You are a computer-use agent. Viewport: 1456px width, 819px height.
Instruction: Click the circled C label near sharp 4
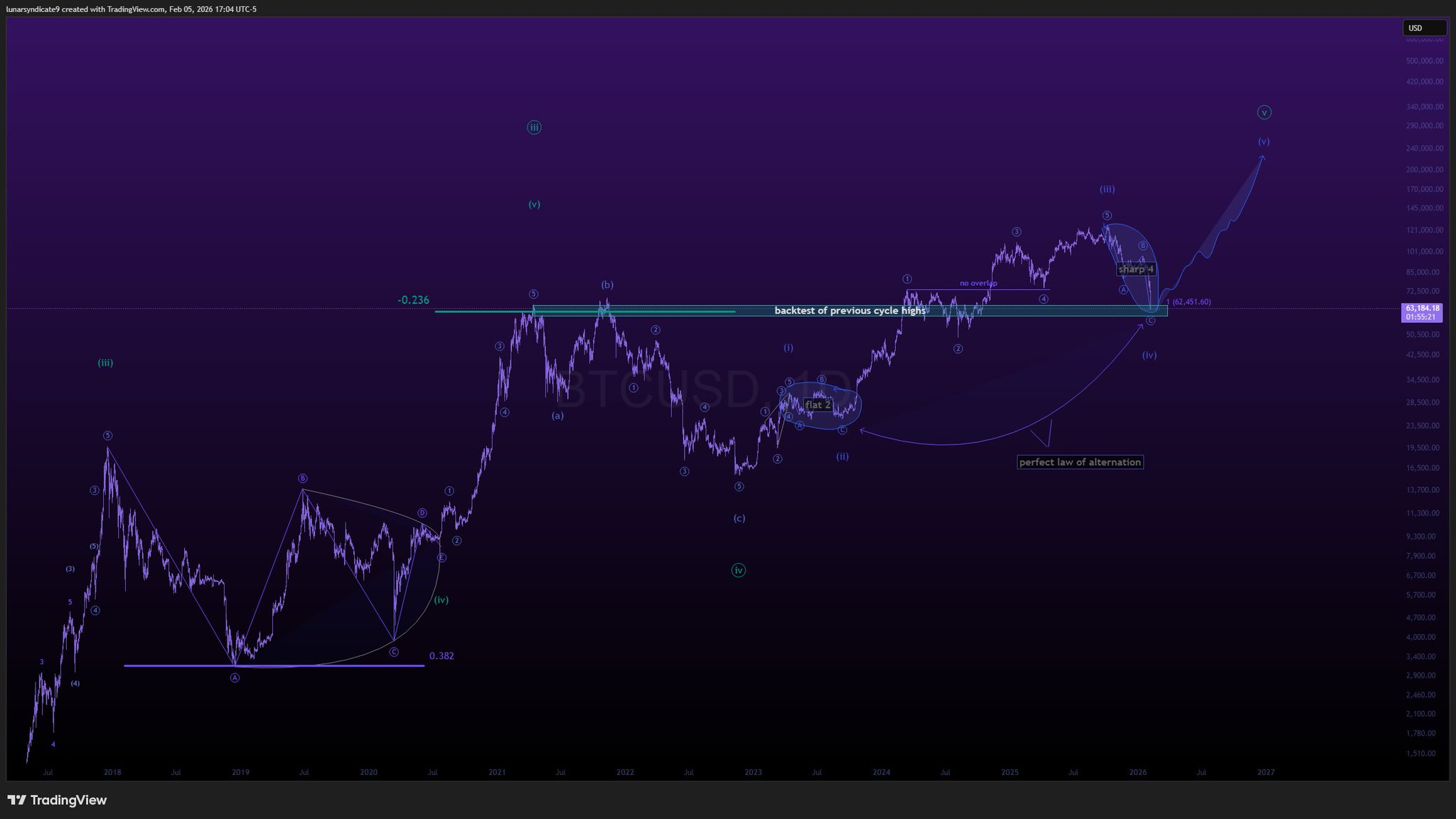click(1151, 321)
